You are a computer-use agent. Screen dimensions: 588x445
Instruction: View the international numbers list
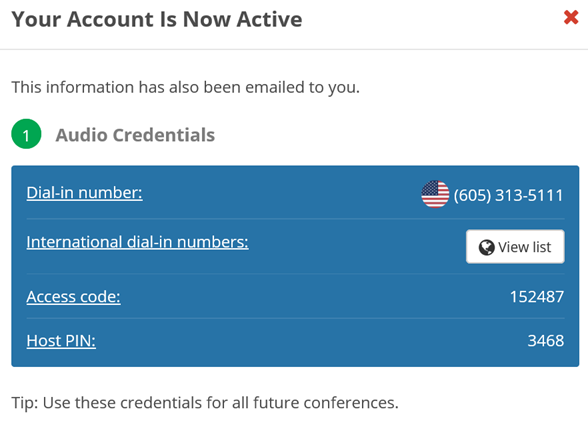(515, 247)
